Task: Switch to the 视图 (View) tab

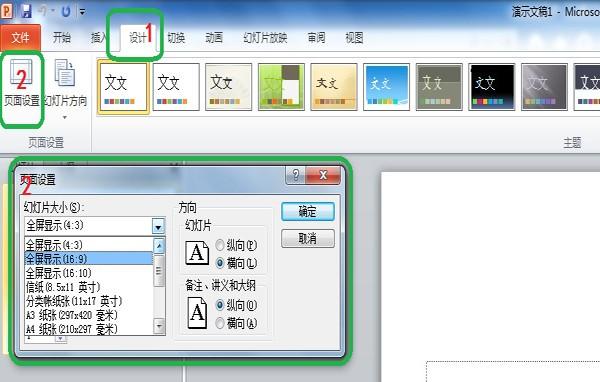Action: click(x=354, y=38)
